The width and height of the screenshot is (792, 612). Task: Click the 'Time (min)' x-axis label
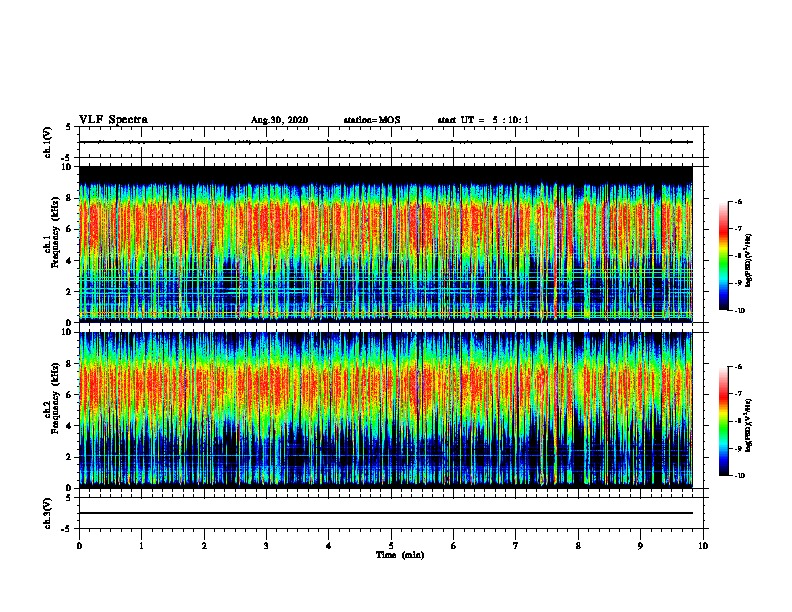point(400,555)
